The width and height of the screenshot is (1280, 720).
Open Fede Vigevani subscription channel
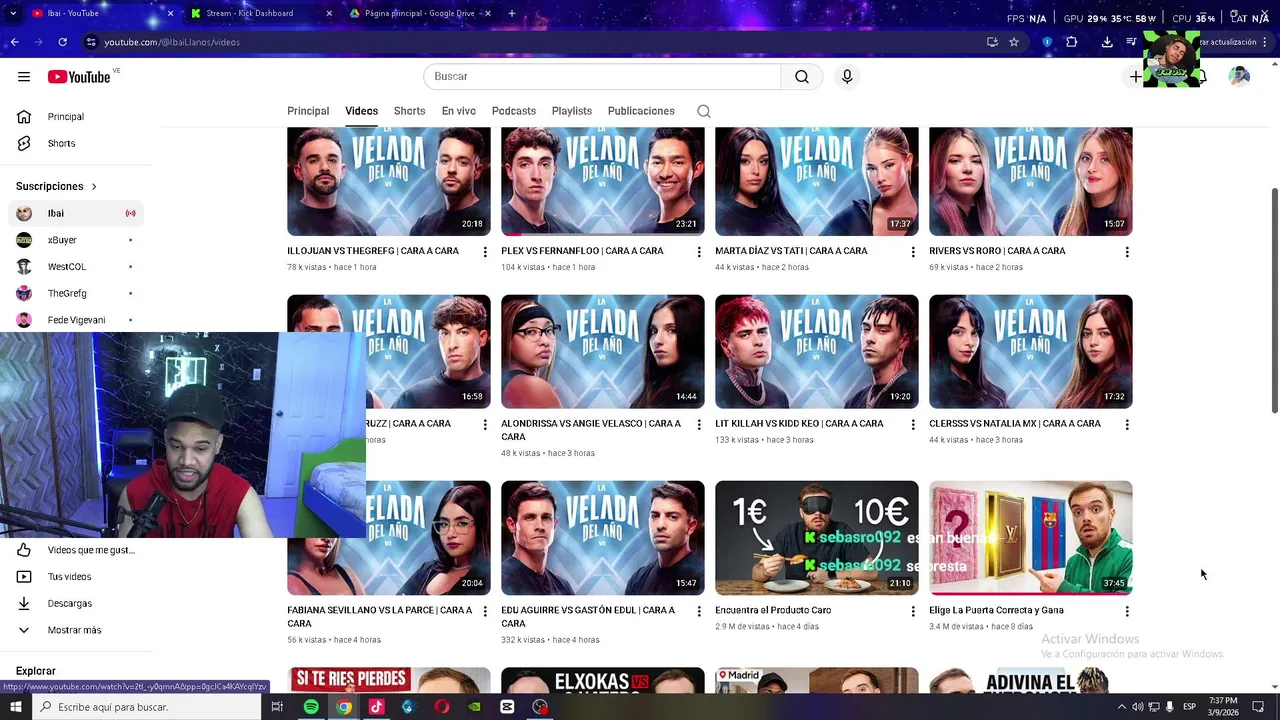[76, 320]
